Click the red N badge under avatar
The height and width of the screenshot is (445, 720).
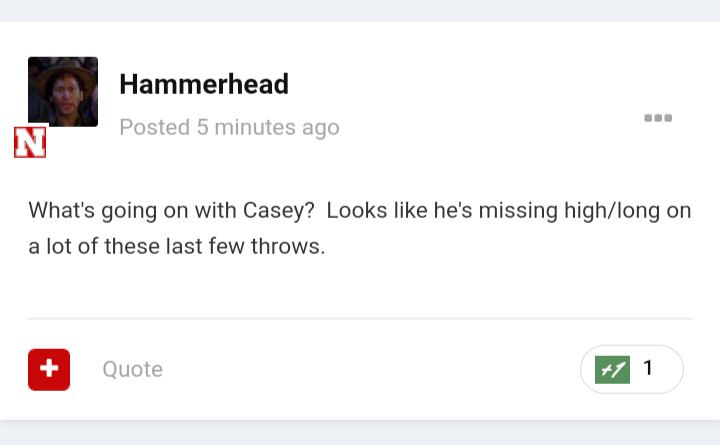point(30,143)
